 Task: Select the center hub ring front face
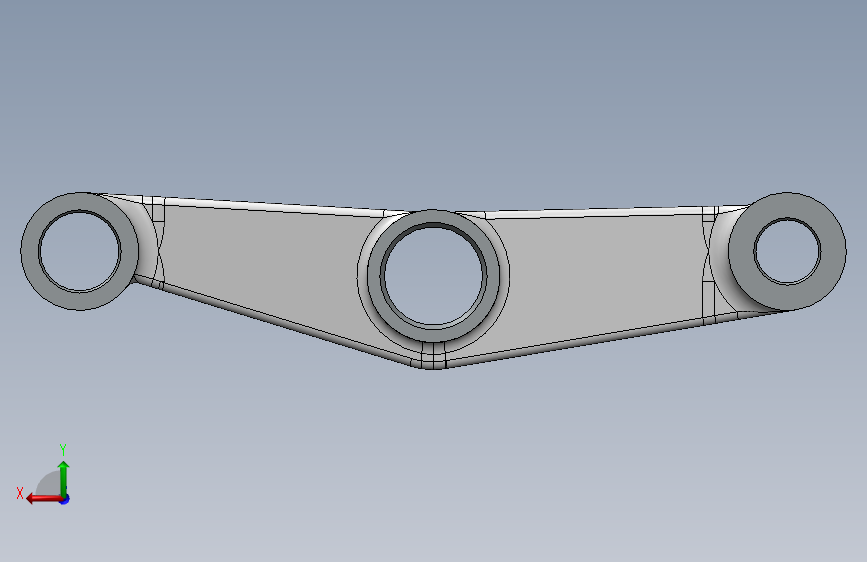click(375, 275)
